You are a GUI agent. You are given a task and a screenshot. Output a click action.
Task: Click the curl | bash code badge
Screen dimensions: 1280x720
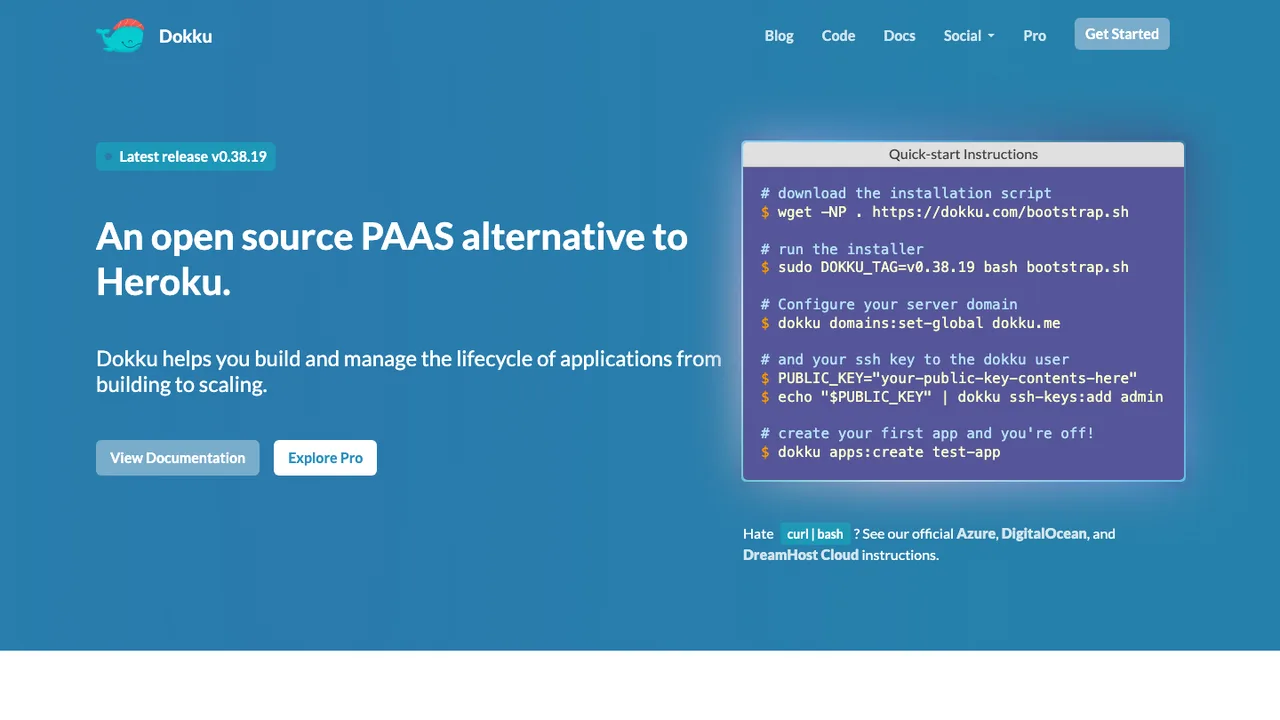[x=815, y=534]
